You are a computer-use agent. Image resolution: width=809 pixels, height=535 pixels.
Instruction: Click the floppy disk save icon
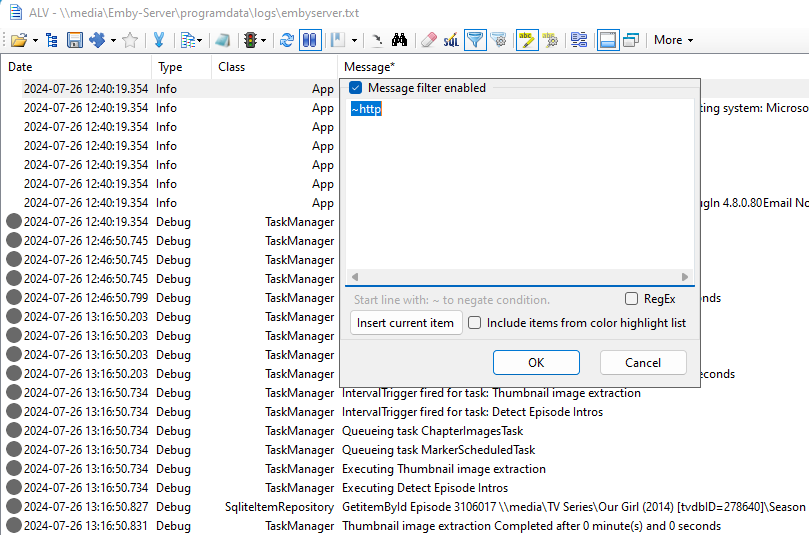coord(75,40)
